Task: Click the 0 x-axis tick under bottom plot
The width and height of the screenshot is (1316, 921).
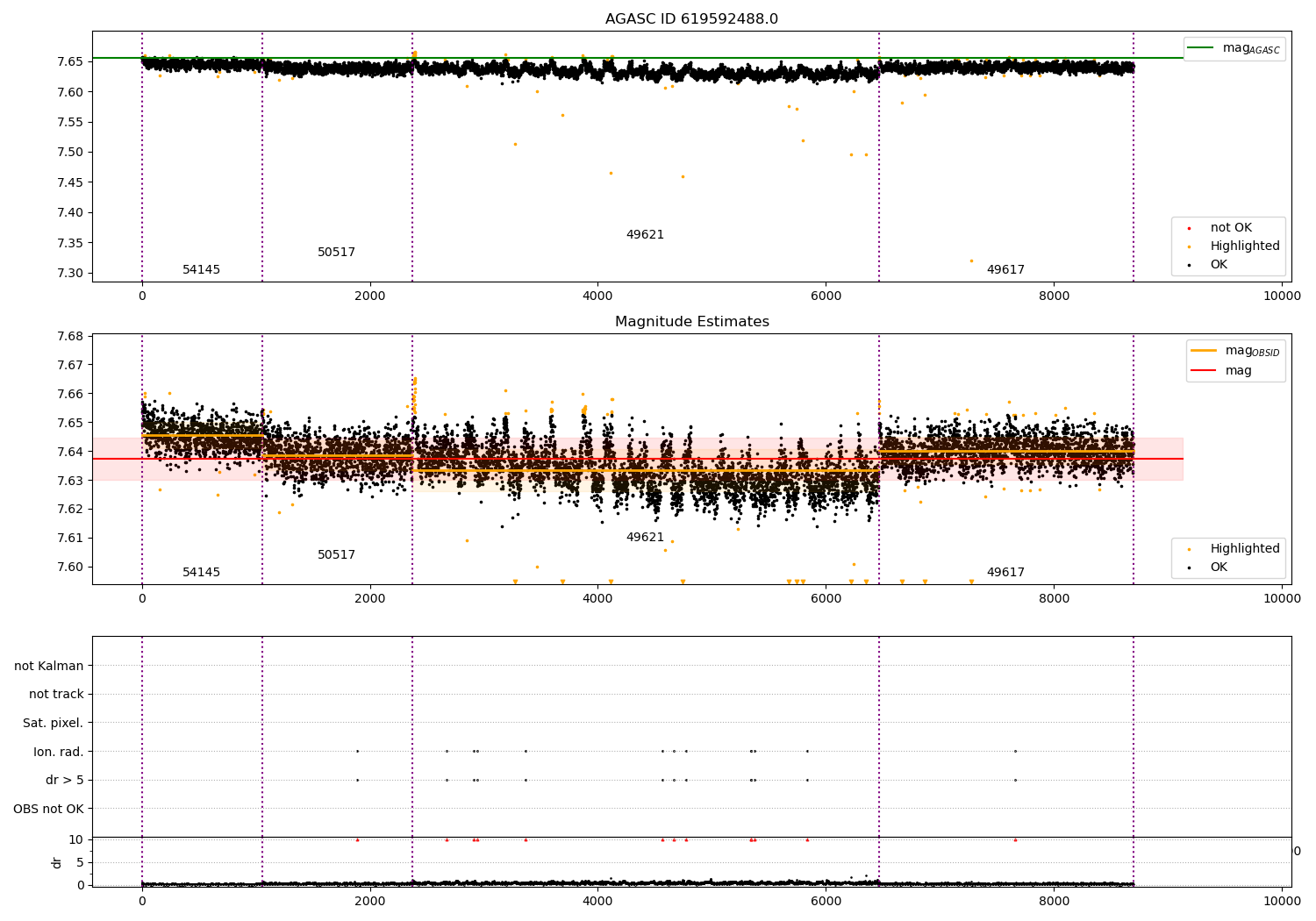Action: [142, 900]
